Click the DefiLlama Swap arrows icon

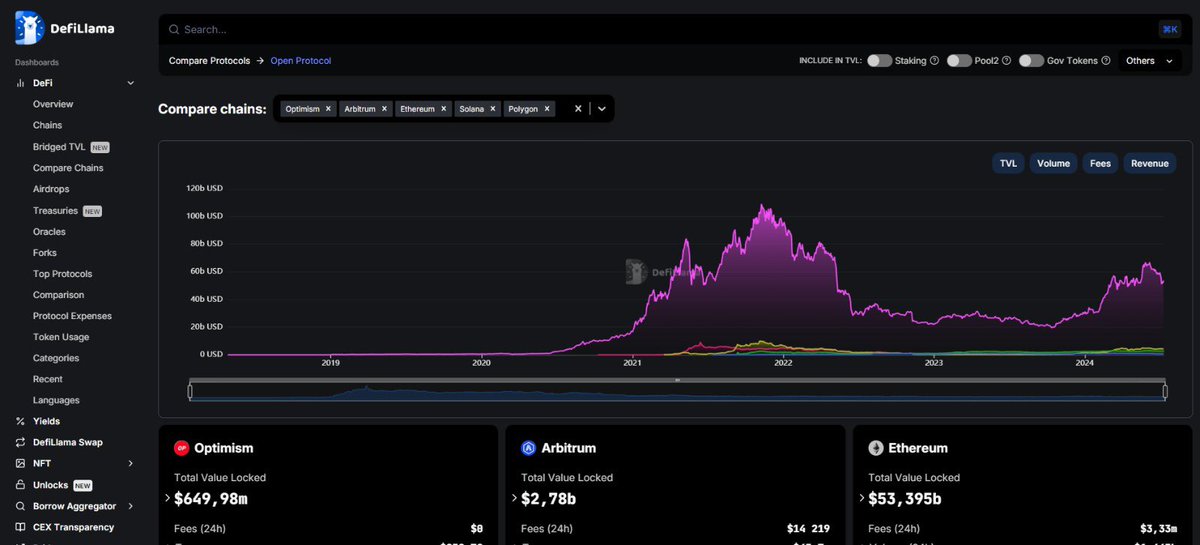tap(21, 443)
